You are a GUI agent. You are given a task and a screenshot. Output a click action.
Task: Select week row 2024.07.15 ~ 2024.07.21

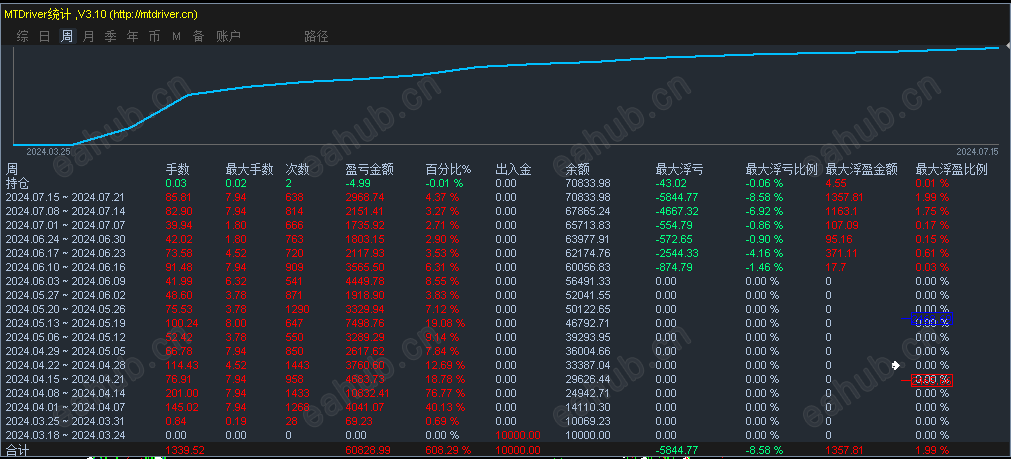[x=64, y=197]
